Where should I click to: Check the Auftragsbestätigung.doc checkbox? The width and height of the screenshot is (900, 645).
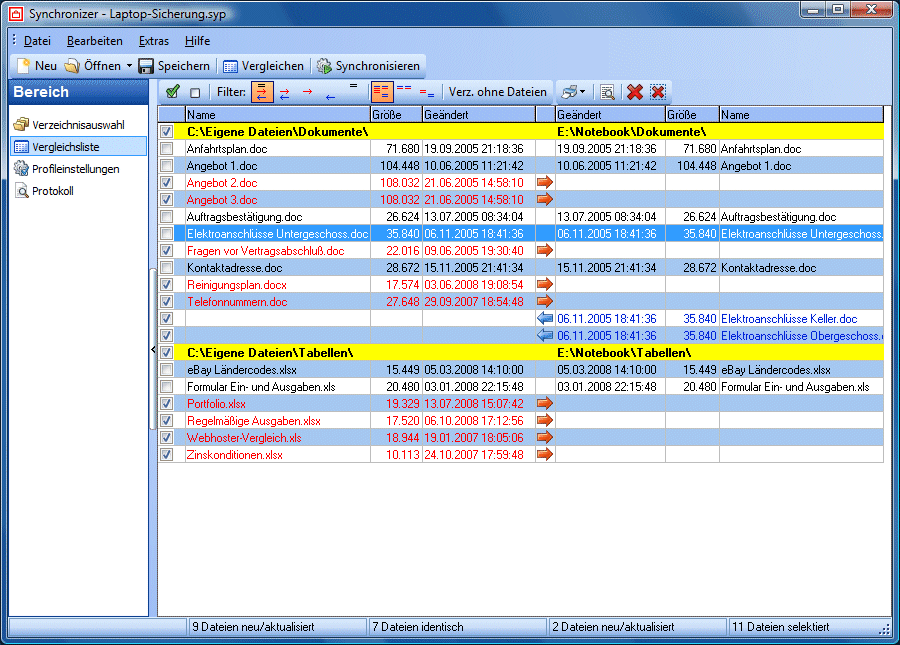[x=166, y=217]
